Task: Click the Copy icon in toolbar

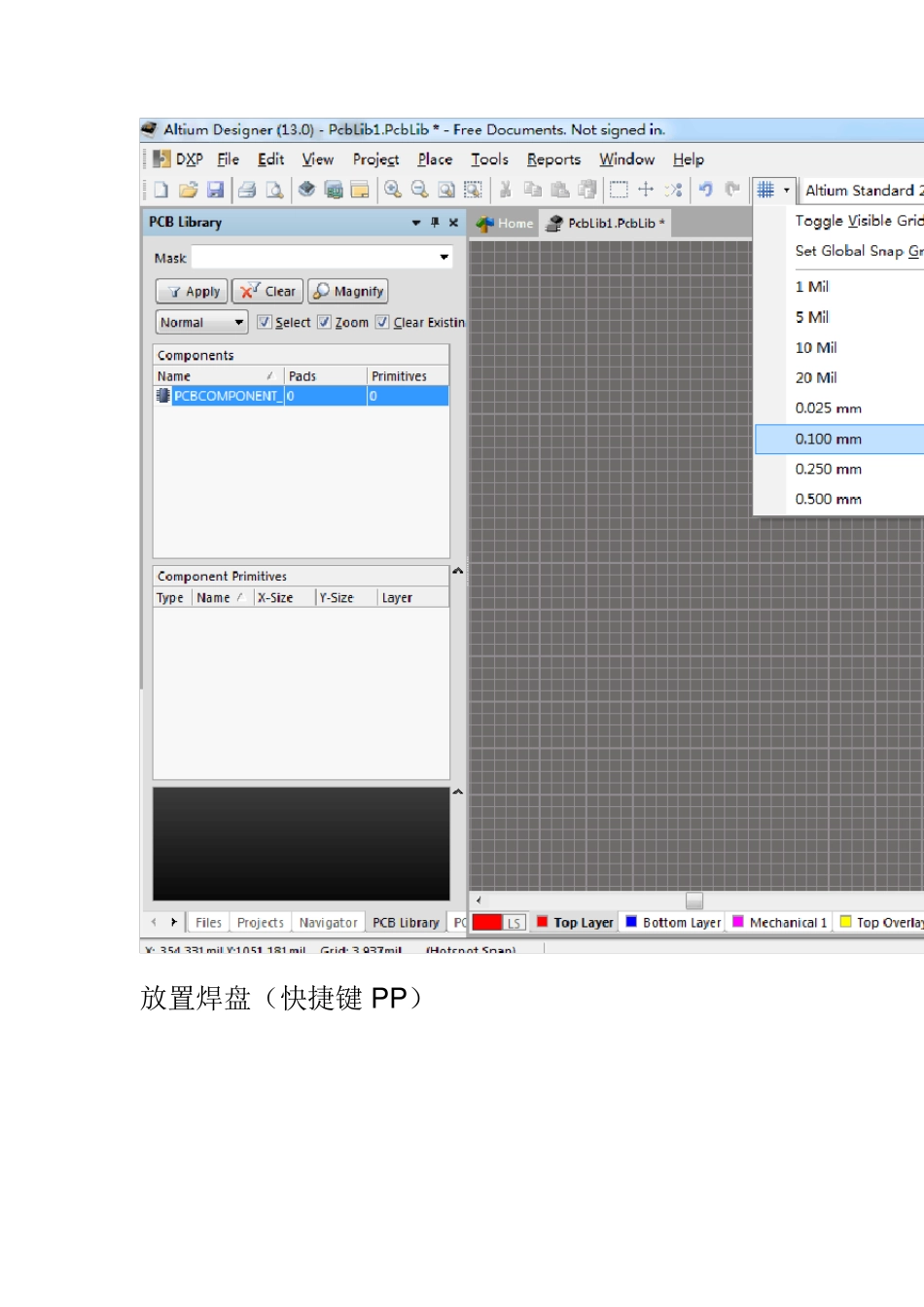Action: pos(533,190)
